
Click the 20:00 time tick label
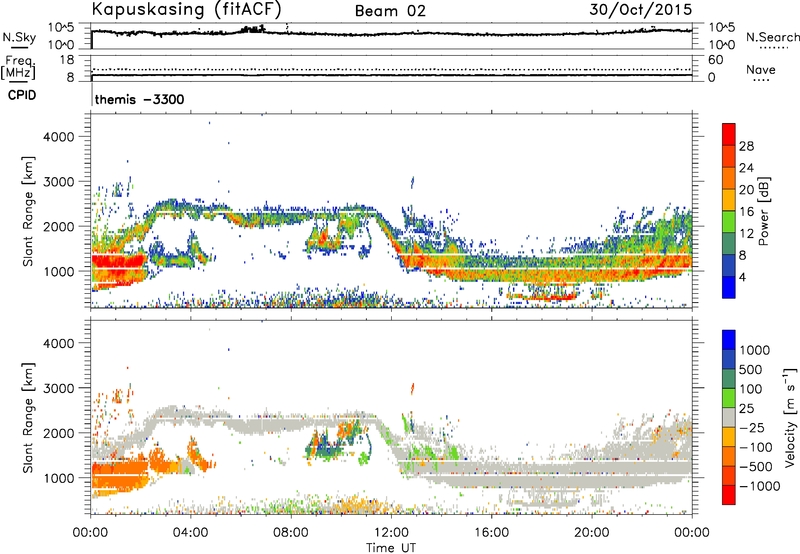pos(591,533)
